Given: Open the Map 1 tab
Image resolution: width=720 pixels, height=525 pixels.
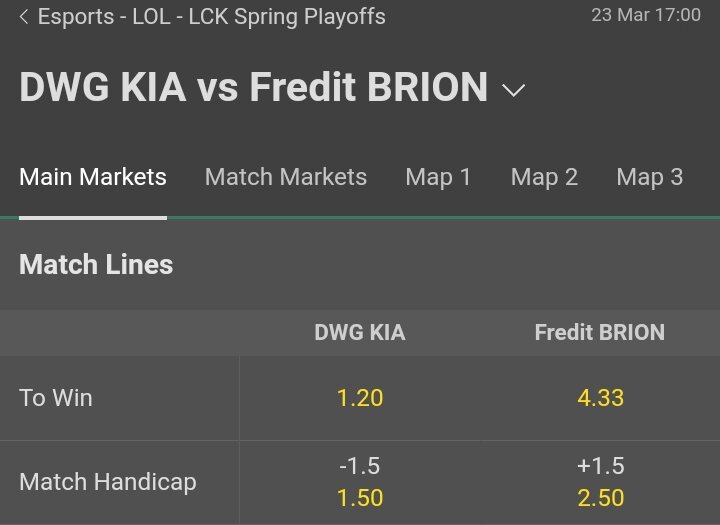Looking at the screenshot, I should (438, 177).
